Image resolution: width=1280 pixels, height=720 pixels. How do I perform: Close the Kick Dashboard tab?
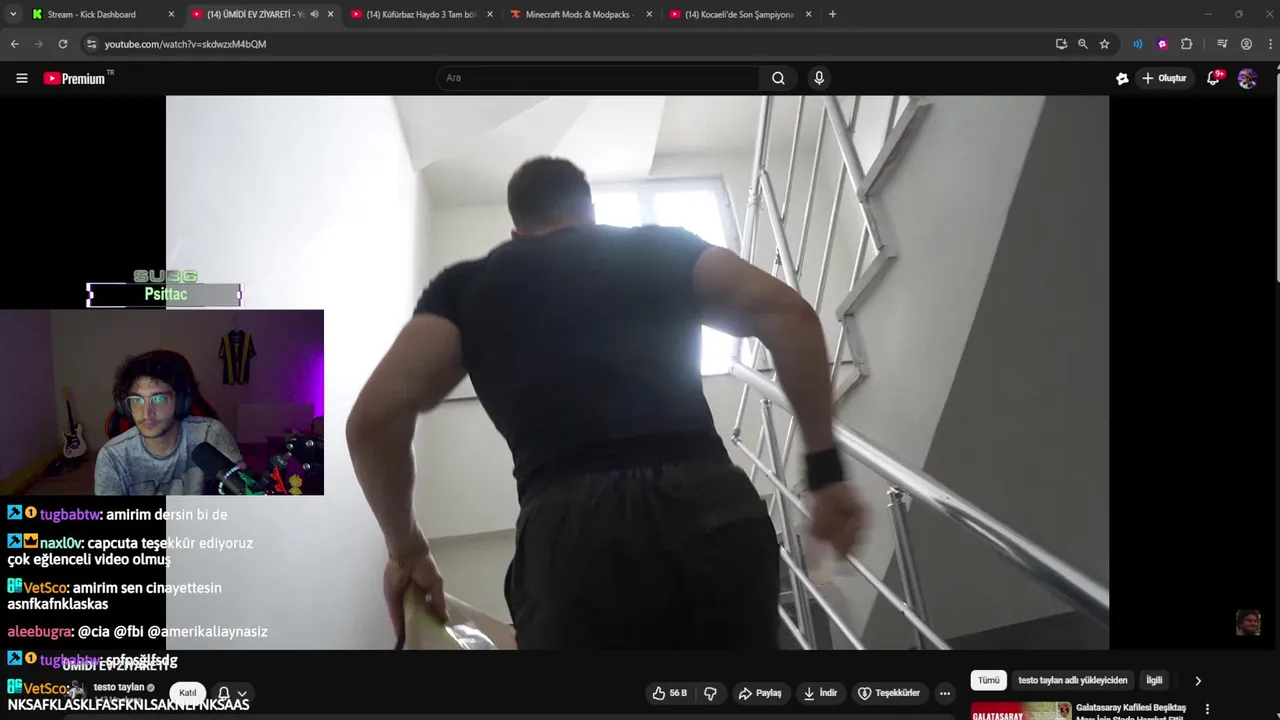(x=171, y=14)
